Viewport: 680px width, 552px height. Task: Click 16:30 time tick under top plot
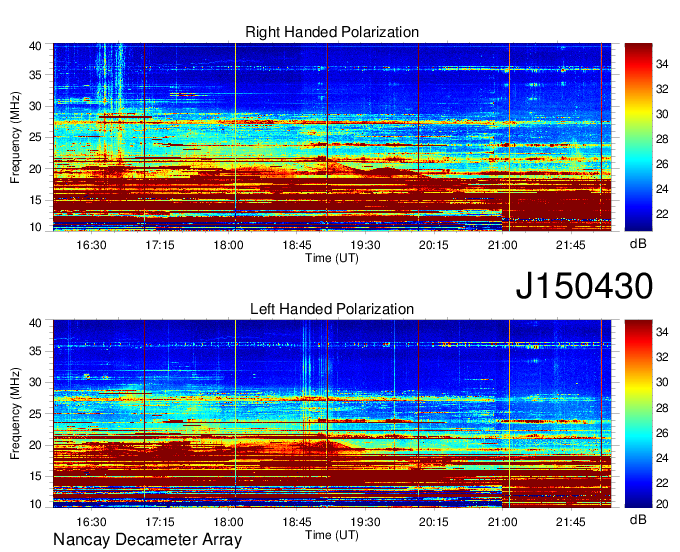click(91, 245)
